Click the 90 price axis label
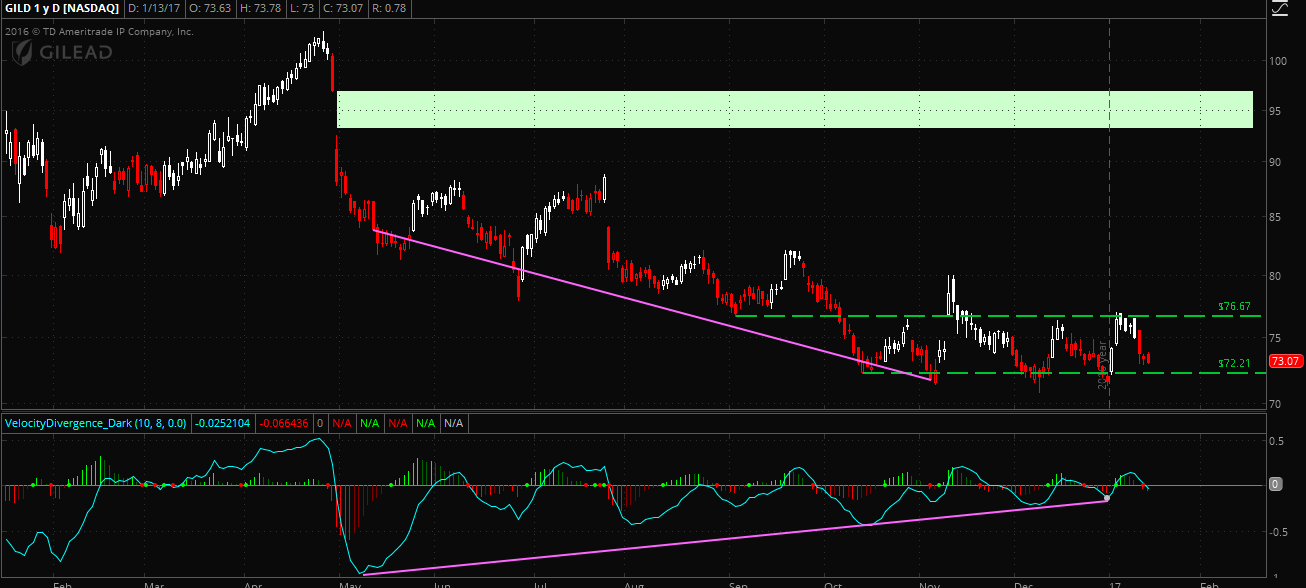Image resolution: width=1306 pixels, height=588 pixels. pyautogui.click(x=1277, y=160)
